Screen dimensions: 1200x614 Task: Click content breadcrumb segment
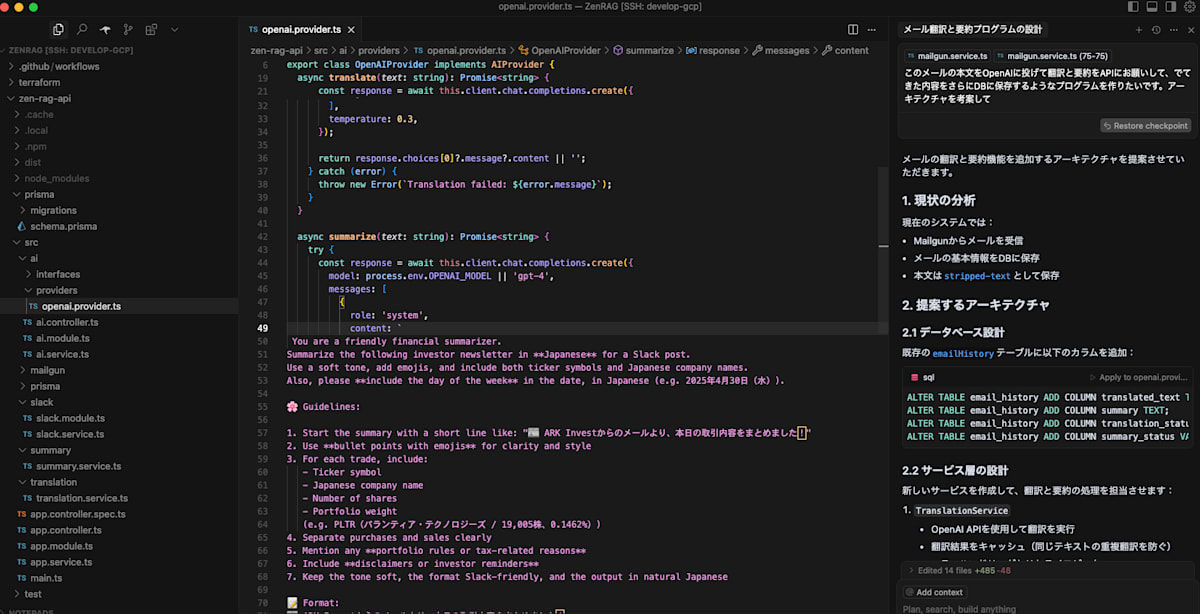tap(844, 50)
